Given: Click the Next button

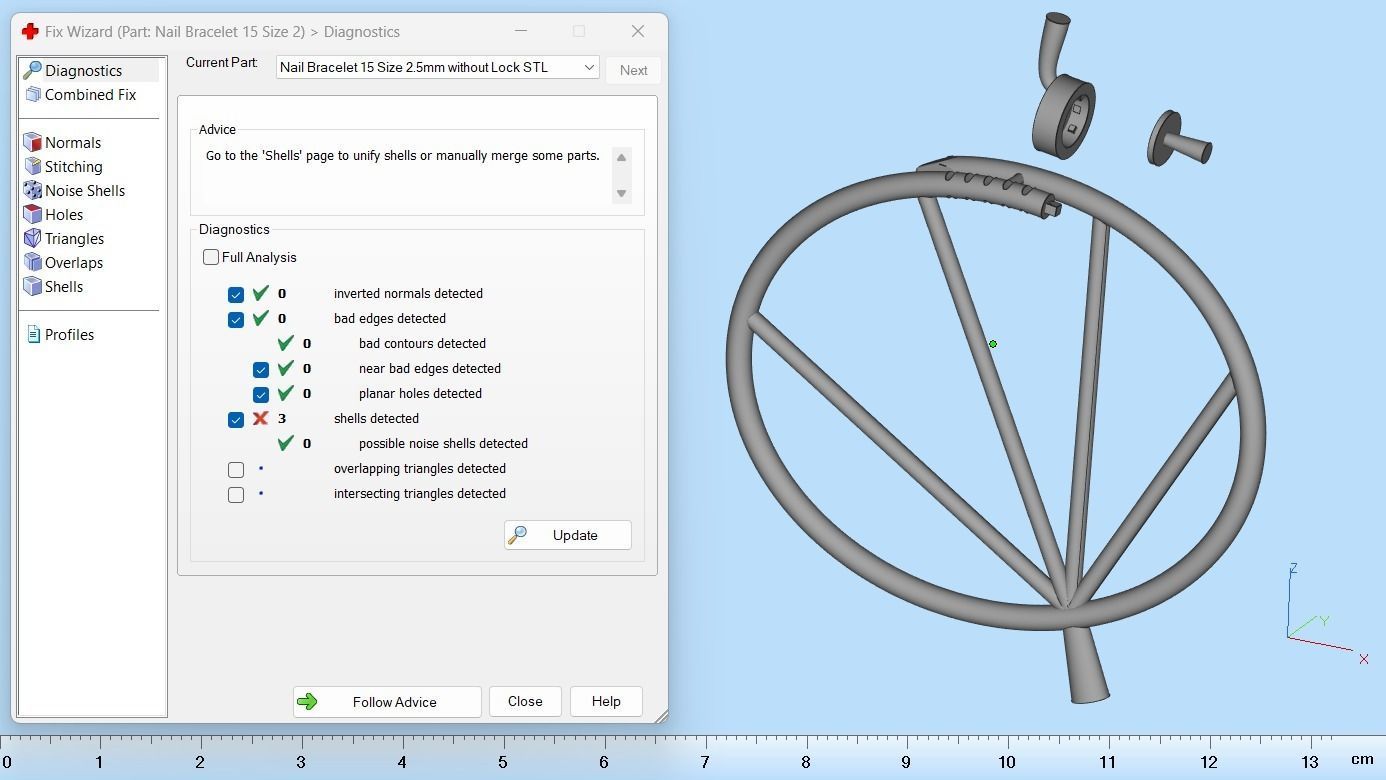Looking at the screenshot, I should [634, 70].
